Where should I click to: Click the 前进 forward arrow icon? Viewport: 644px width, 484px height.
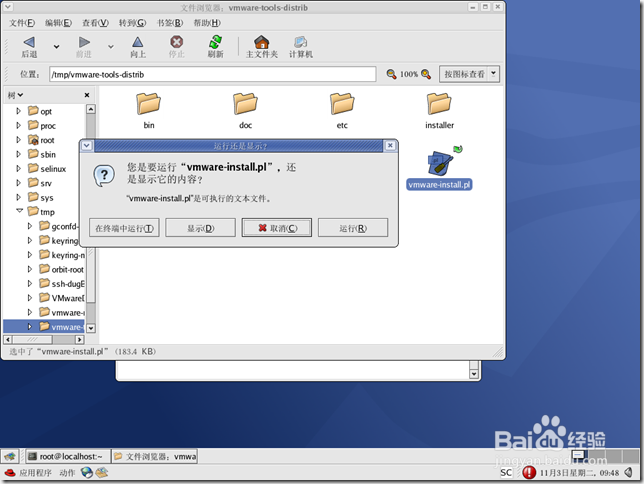(84, 42)
